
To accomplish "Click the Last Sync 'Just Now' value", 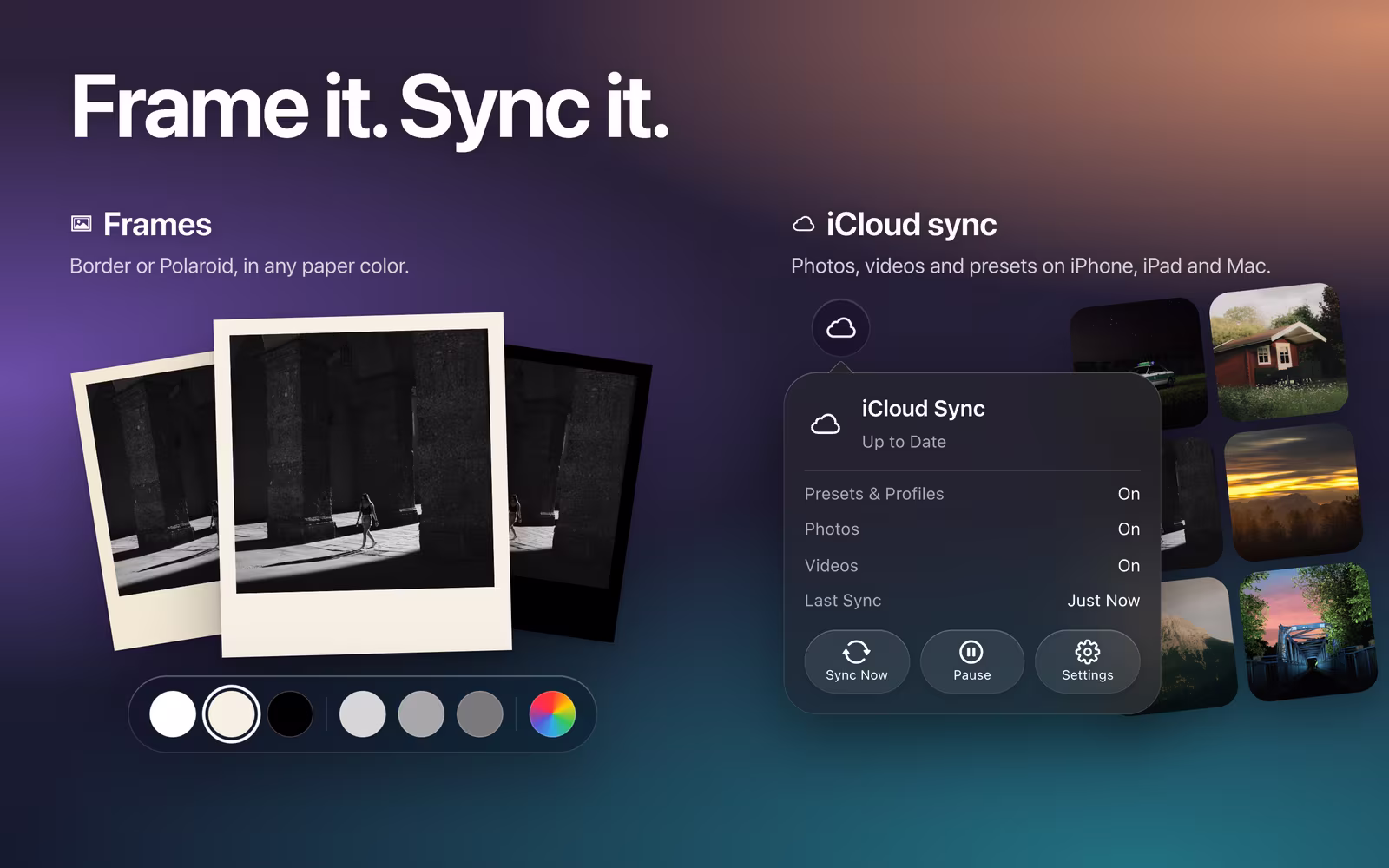I will tap(1103, 601).
